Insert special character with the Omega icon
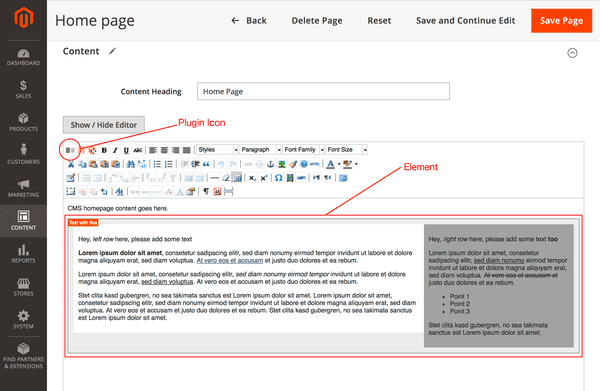Viewport: 600px width, 391px height. pos(279,178)
